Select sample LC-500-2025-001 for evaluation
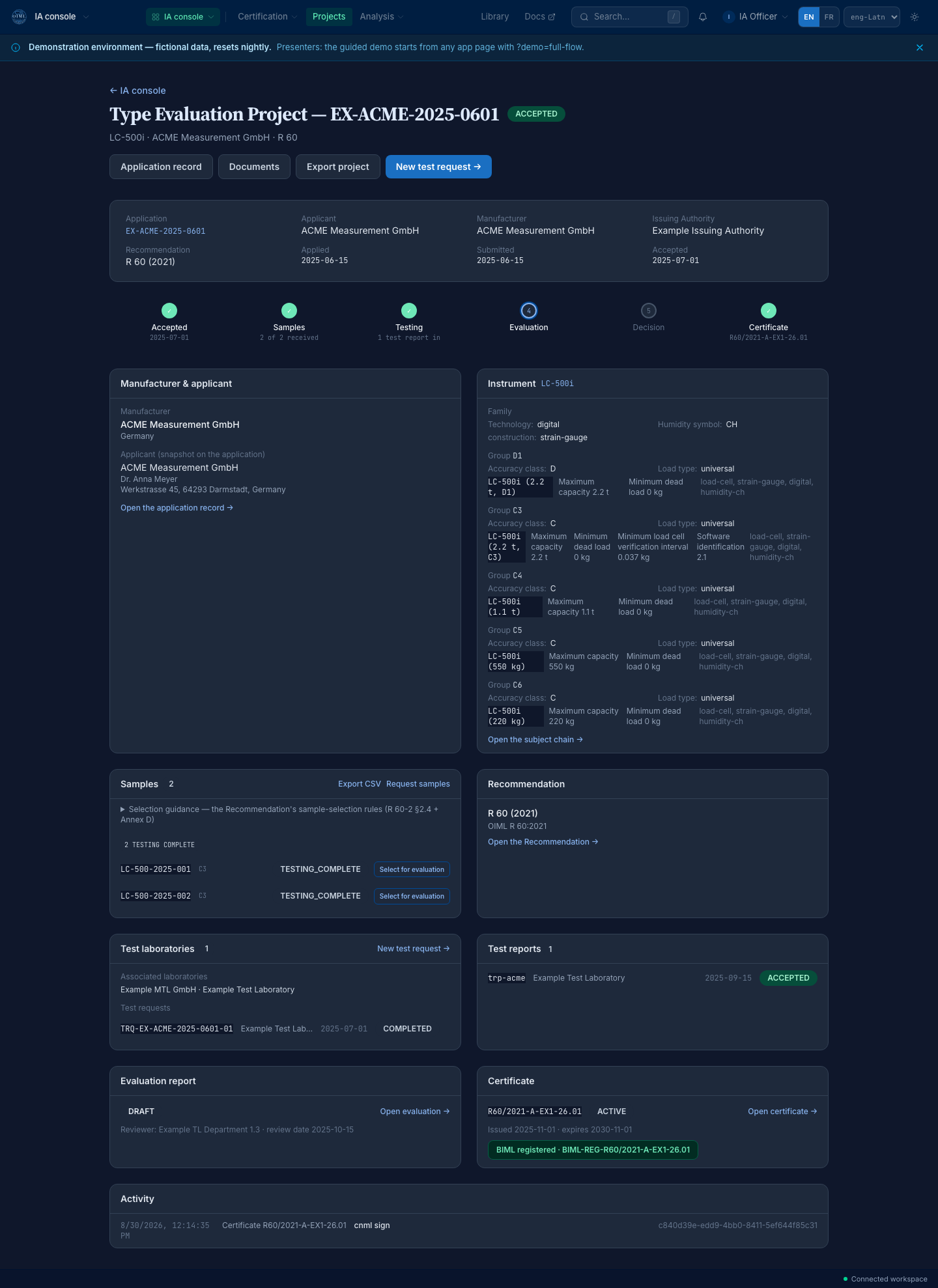The image size is (938, 1288). click(412, 869)
